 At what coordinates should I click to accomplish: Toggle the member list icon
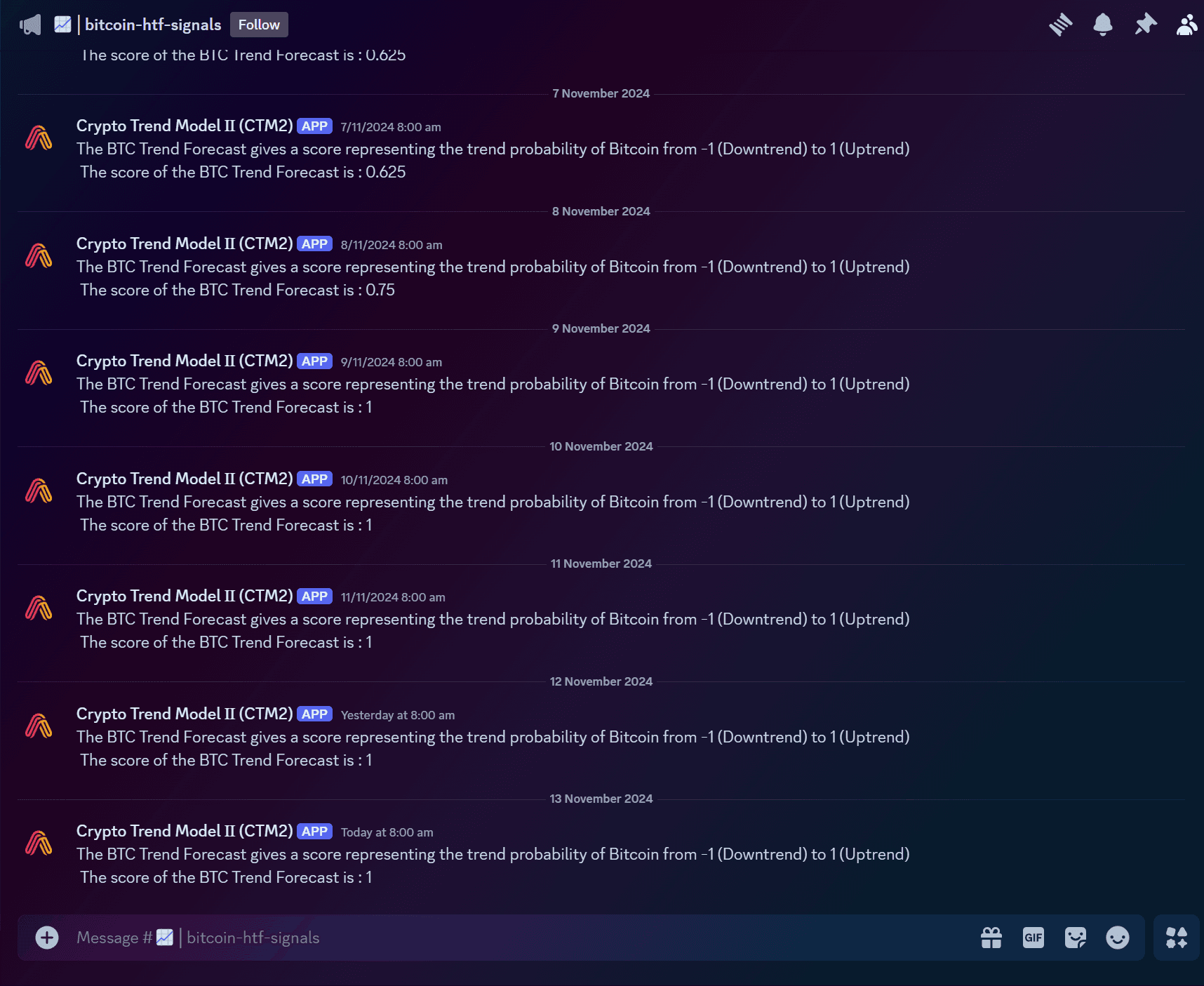pyautogui.click(x=1186, y=25)
